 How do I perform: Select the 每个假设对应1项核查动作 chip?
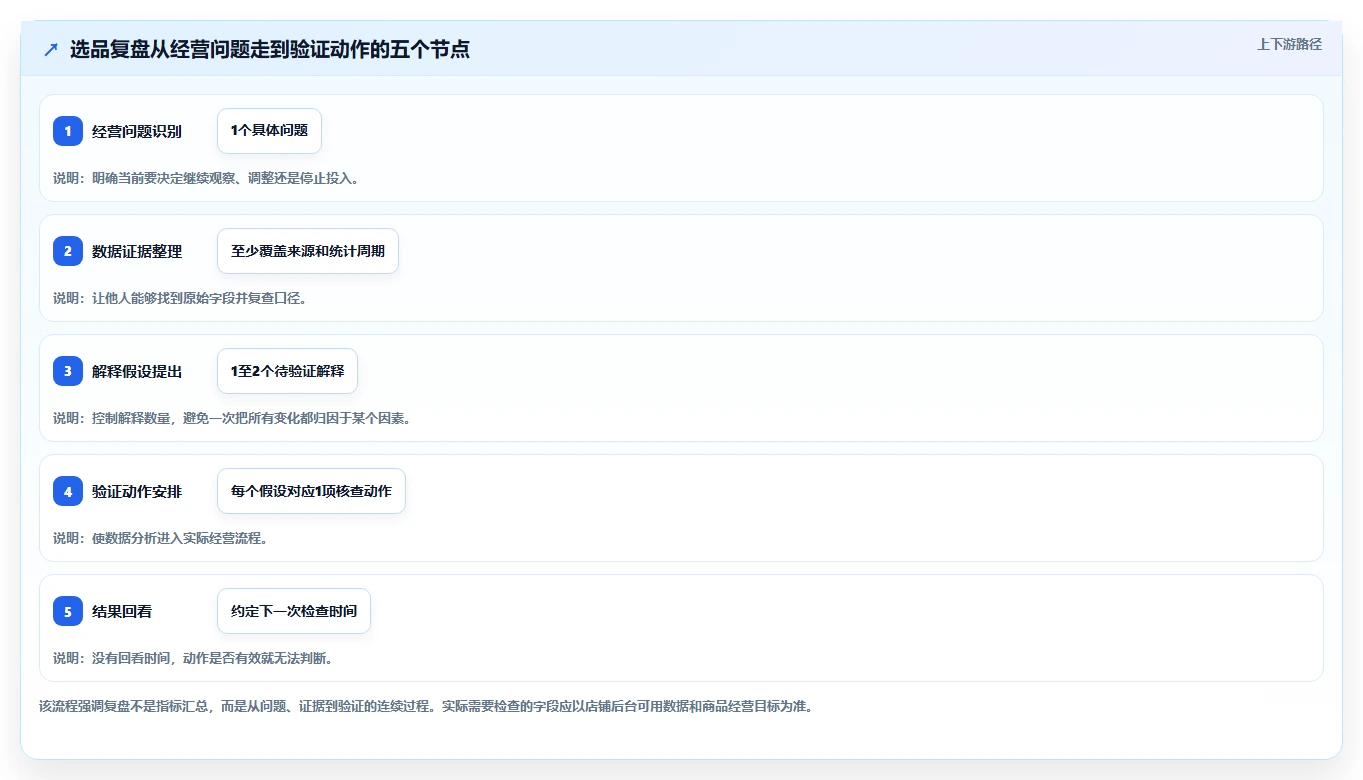[x=311, y=491]
